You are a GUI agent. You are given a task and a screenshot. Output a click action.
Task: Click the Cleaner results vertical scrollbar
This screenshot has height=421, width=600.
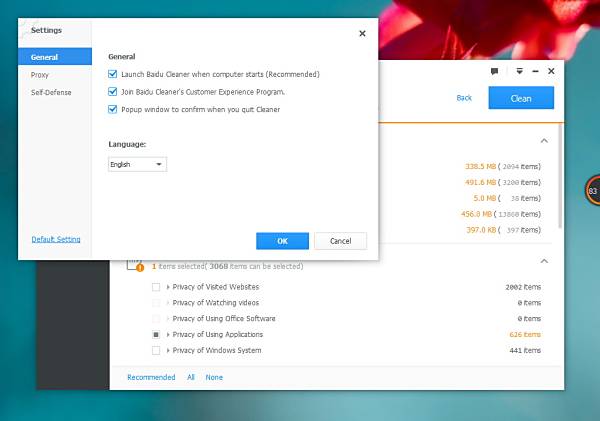point(560,176)
